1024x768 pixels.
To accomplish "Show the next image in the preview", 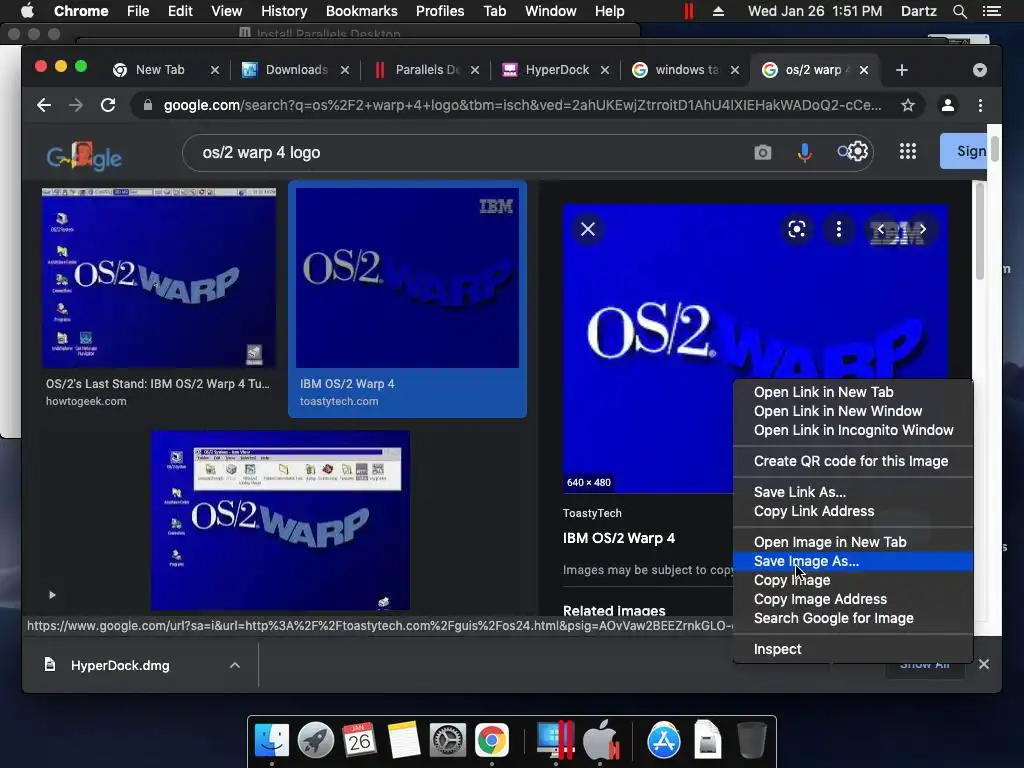I will [923, 229].
